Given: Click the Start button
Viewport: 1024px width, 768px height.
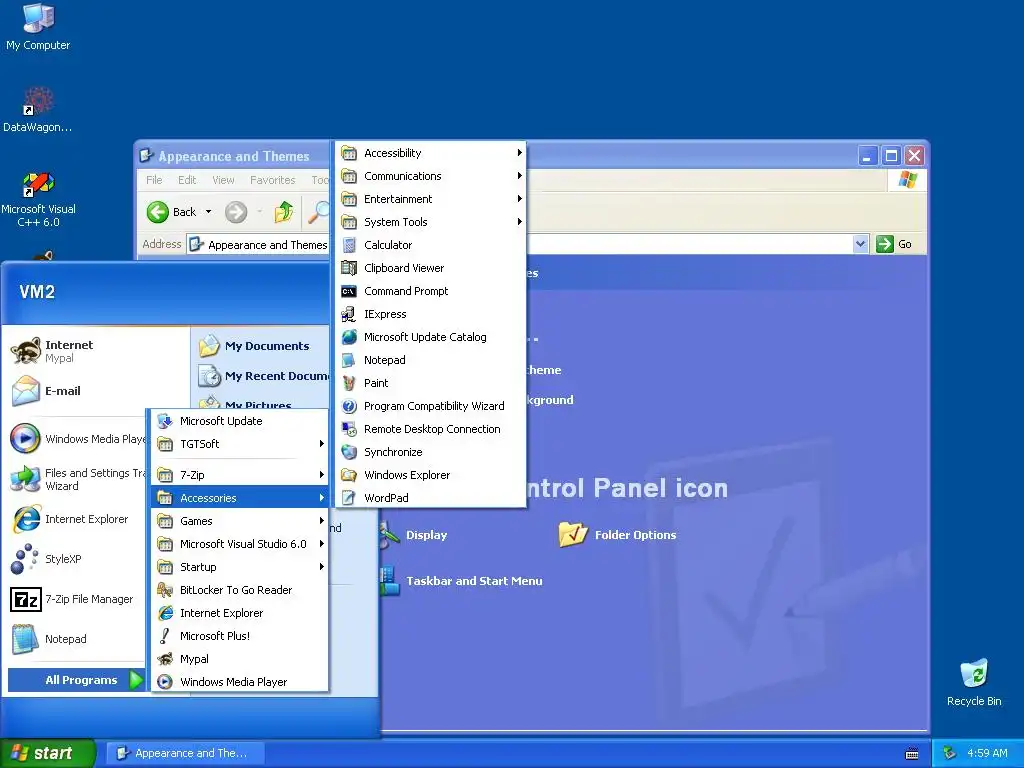Looking at the screenshot, I should [x=48, y=753].
